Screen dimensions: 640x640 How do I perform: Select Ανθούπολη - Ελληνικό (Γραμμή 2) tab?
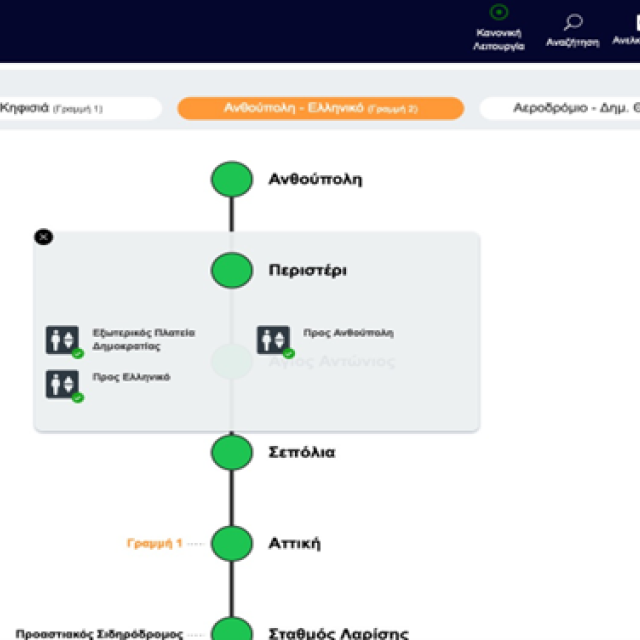[320, 108]
